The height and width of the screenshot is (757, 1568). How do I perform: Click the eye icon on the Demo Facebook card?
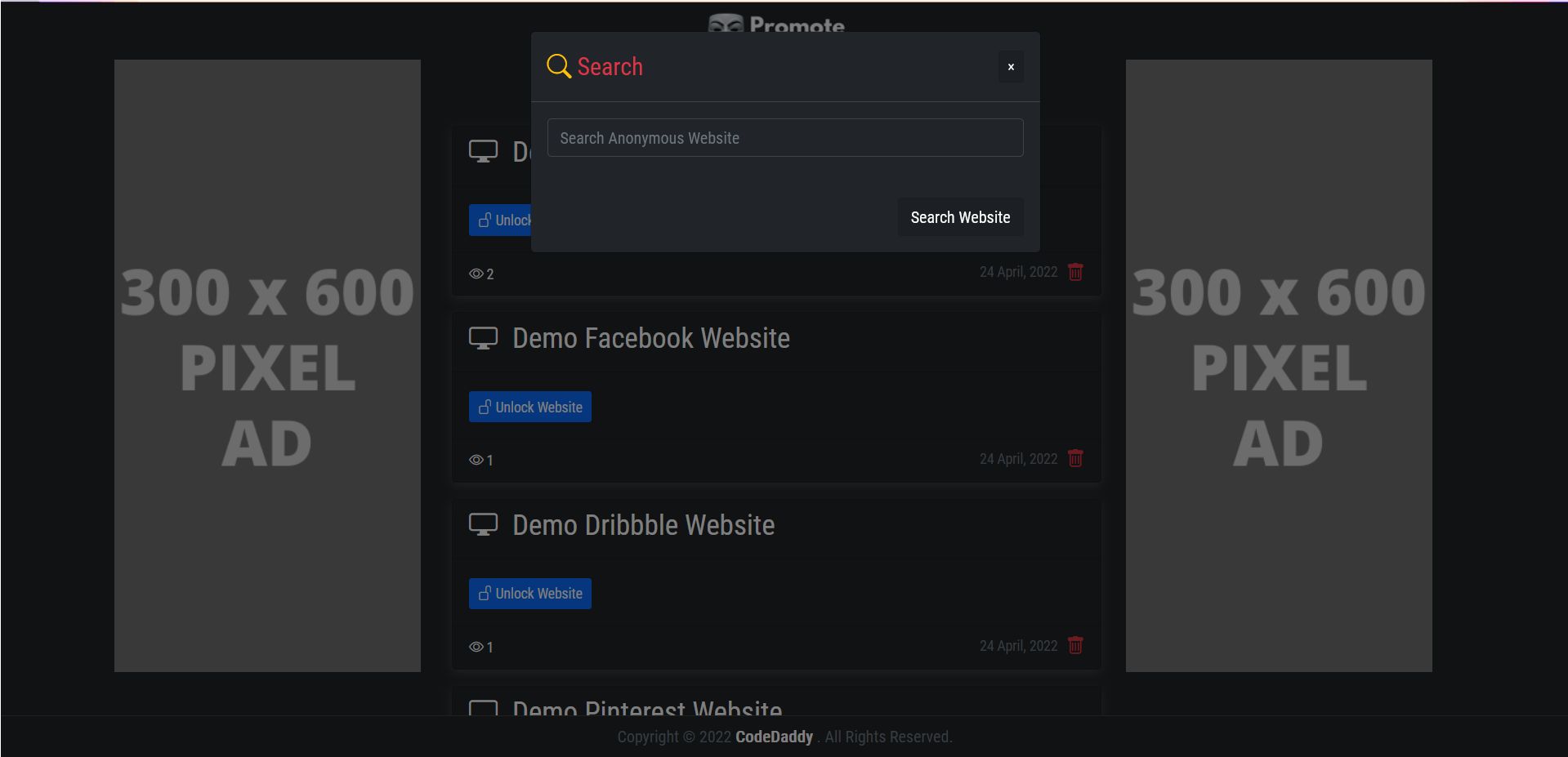(x=476, y=461)
